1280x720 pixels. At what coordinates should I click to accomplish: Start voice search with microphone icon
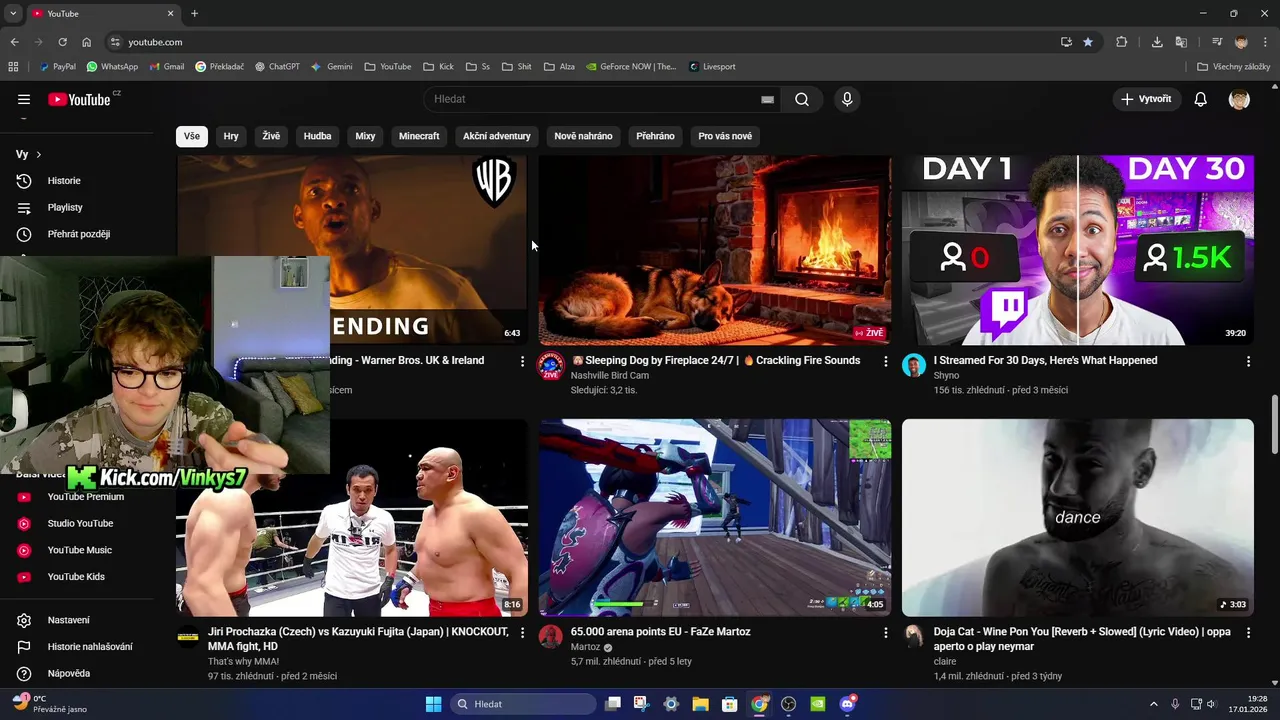pos(847,99)
